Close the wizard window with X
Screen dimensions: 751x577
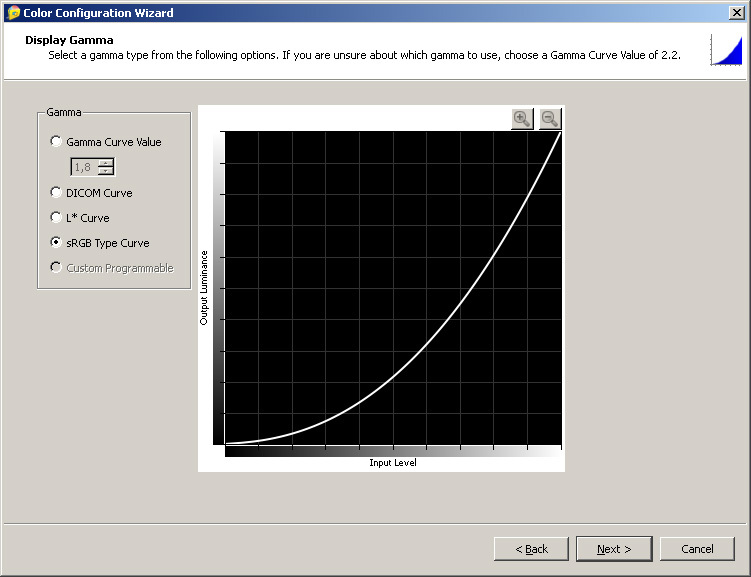click(736, 13)
